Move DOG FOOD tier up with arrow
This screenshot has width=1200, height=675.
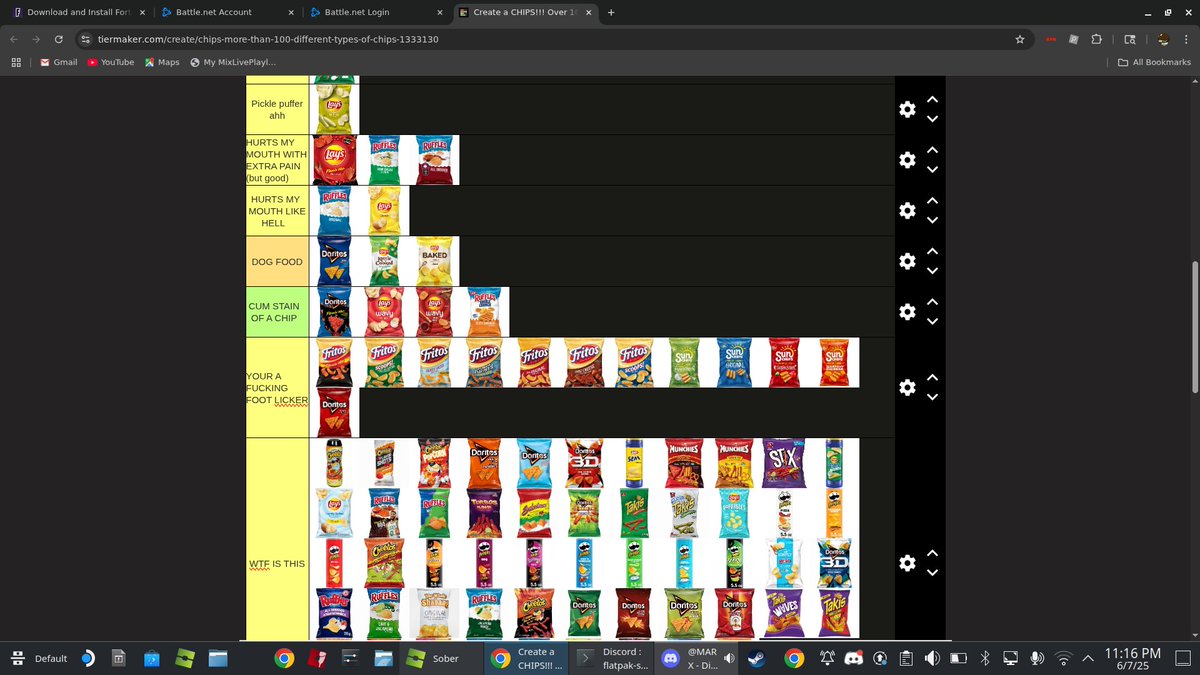pyautogui.click(x=932, y=251)
